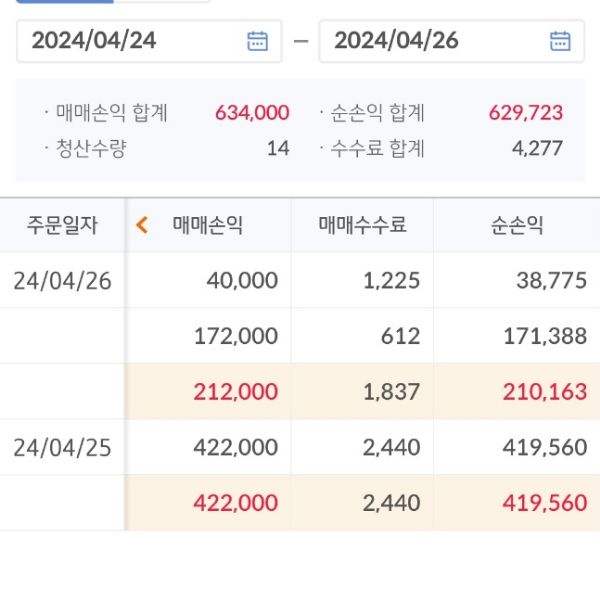Viewport: 600px width, 600px height.
Task: Click the 매매손익 column header
Action: pos(207,225)
